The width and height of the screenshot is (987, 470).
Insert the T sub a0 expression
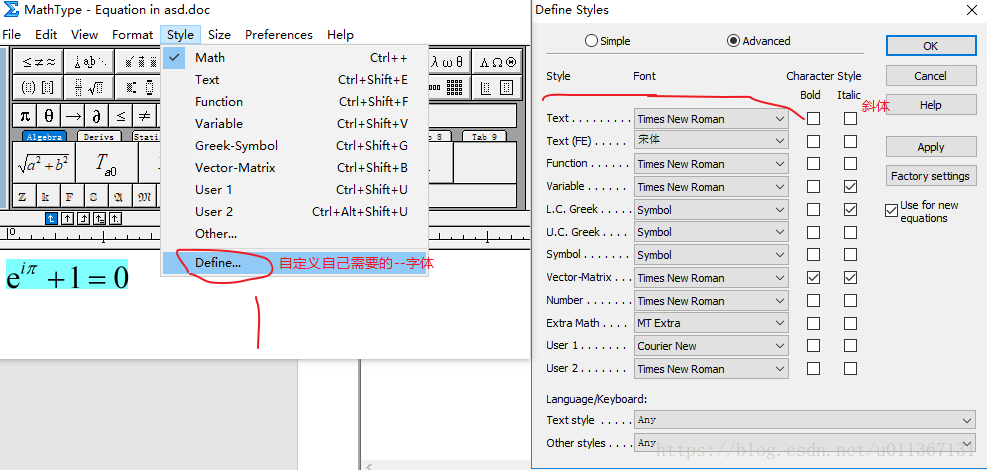point(106,163)
